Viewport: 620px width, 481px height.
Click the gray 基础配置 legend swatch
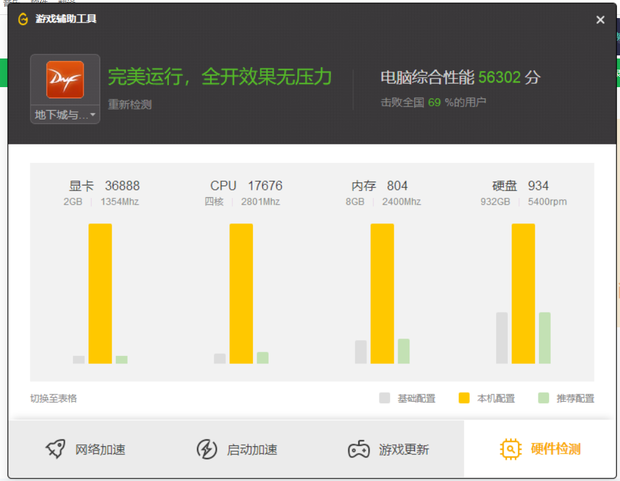click(x=385, y=398)
